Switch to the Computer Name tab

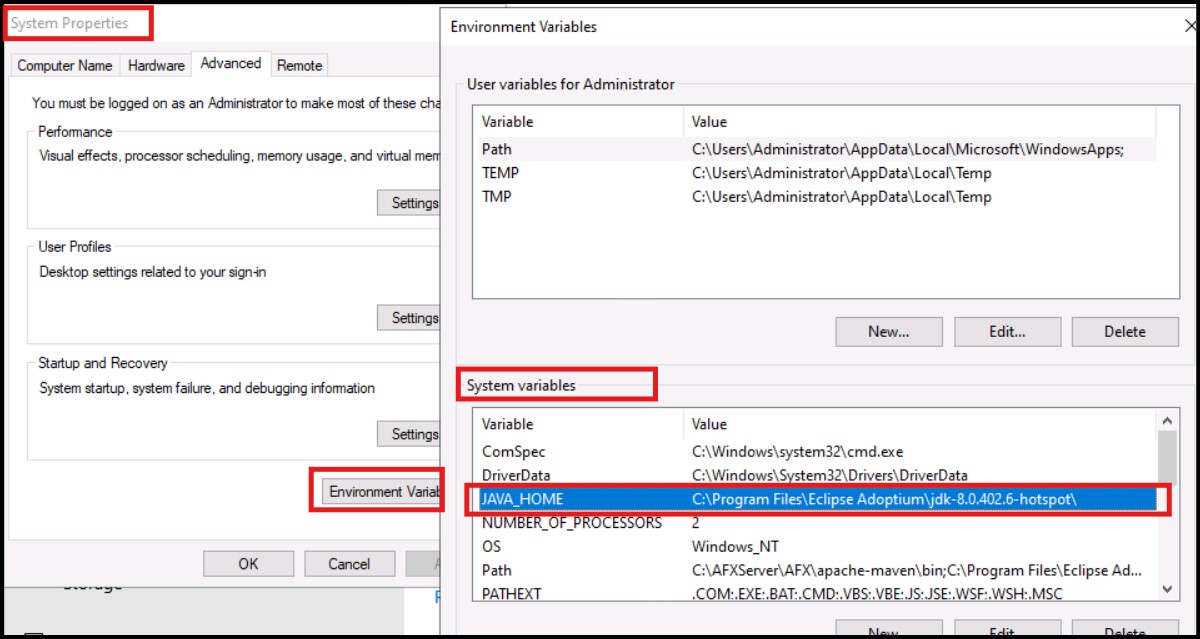(65, 65)
